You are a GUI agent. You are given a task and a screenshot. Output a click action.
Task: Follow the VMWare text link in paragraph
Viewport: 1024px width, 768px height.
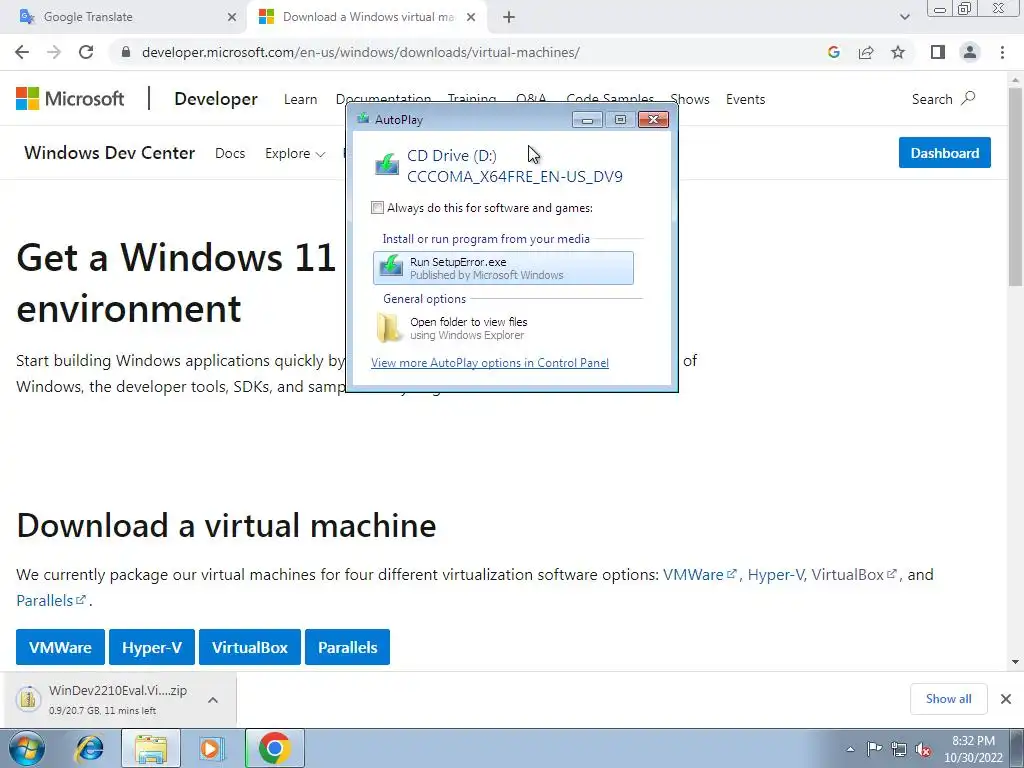coord(699,575)
